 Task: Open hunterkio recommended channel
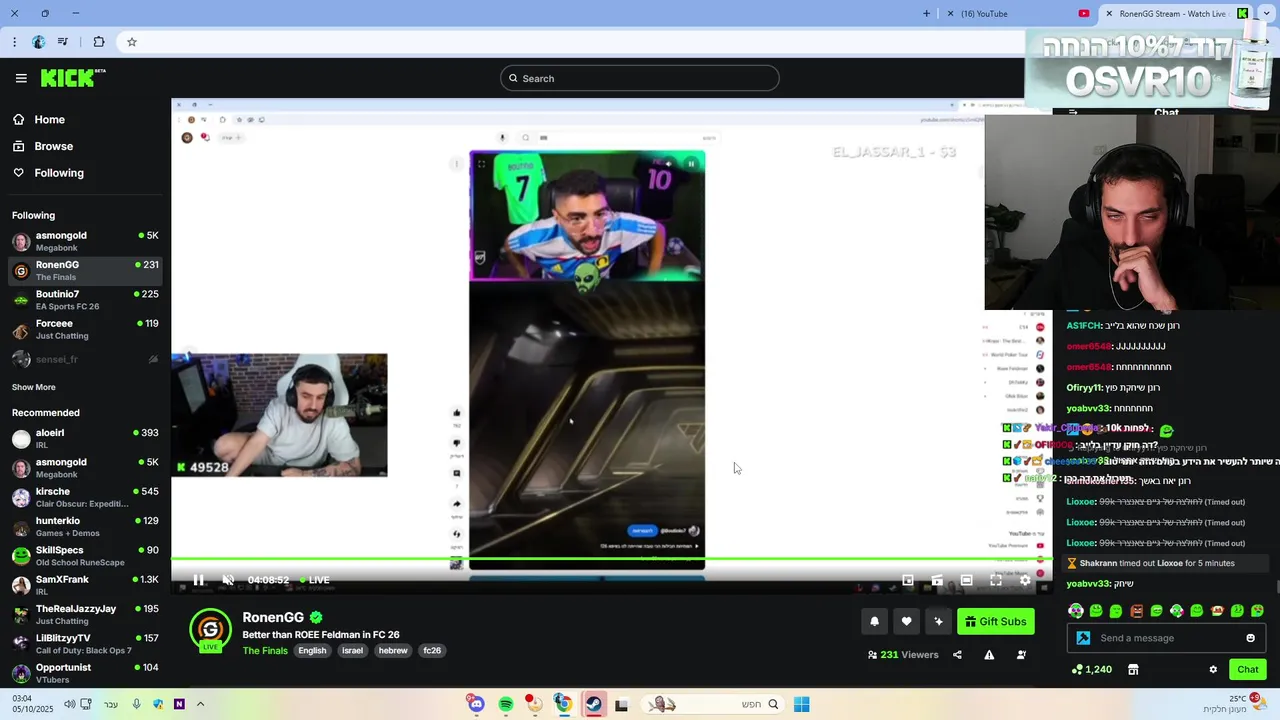(x=85, y=526)
